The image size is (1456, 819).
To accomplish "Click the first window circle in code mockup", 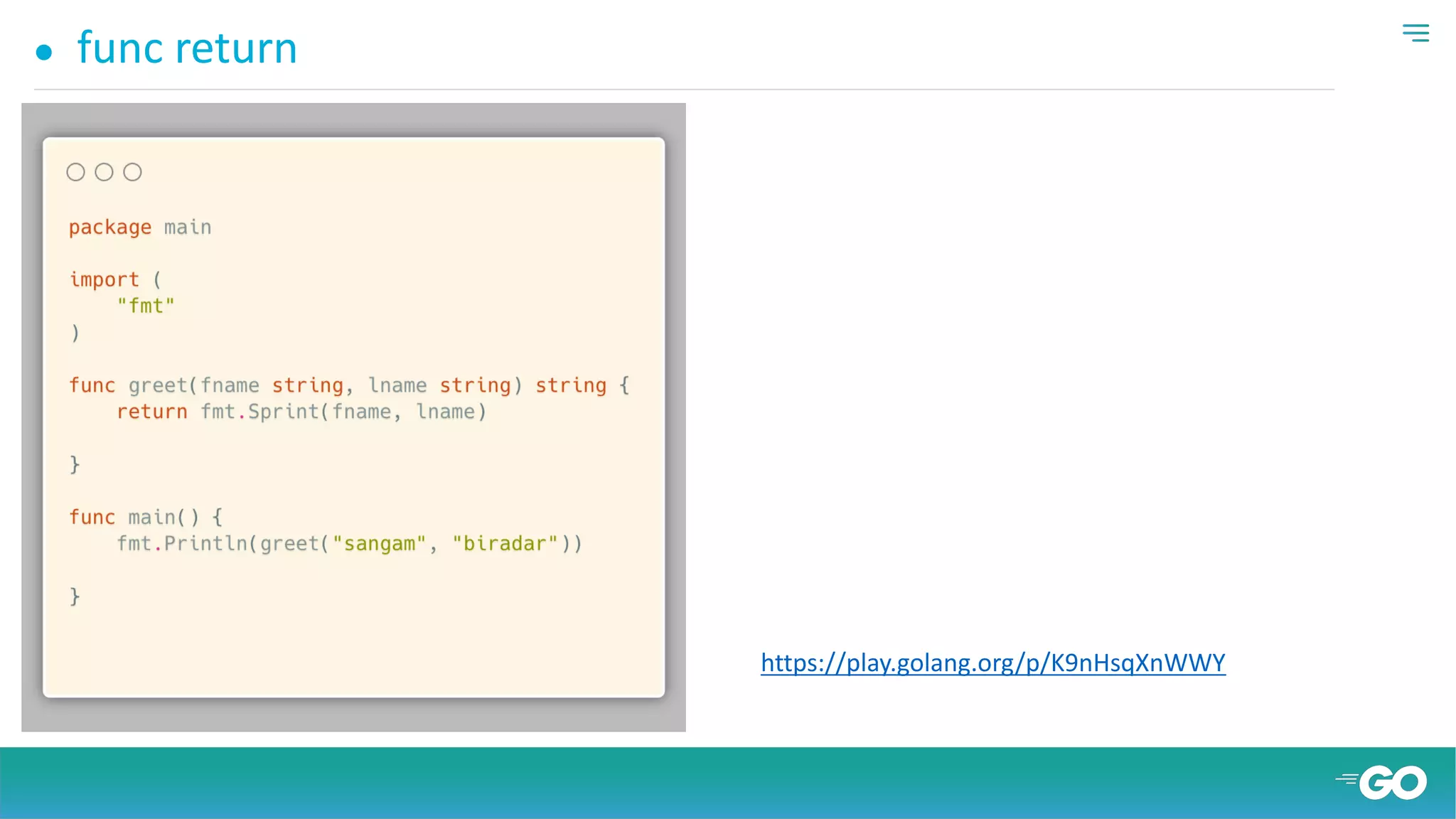I will (75, 172).
